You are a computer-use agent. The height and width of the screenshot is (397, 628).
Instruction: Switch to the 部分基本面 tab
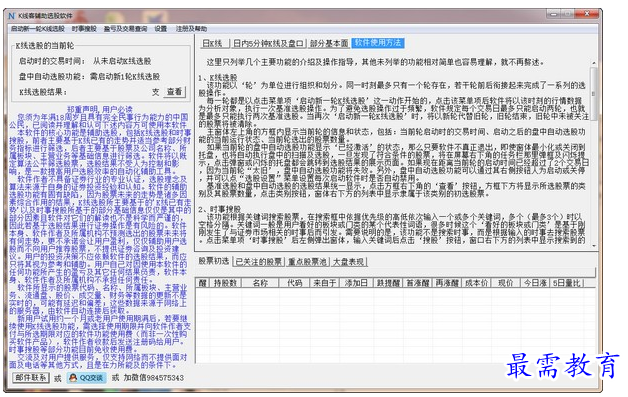(x=329, y=43)
